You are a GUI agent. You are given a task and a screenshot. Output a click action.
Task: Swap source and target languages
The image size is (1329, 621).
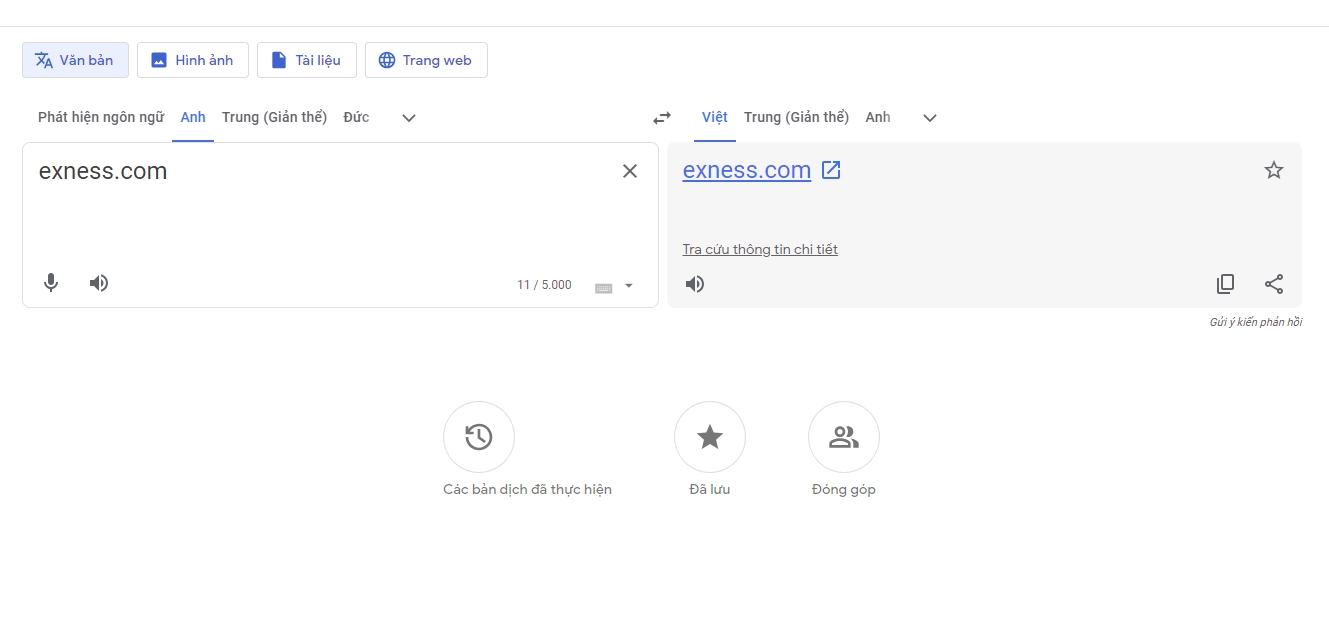[x=662, y=118]
